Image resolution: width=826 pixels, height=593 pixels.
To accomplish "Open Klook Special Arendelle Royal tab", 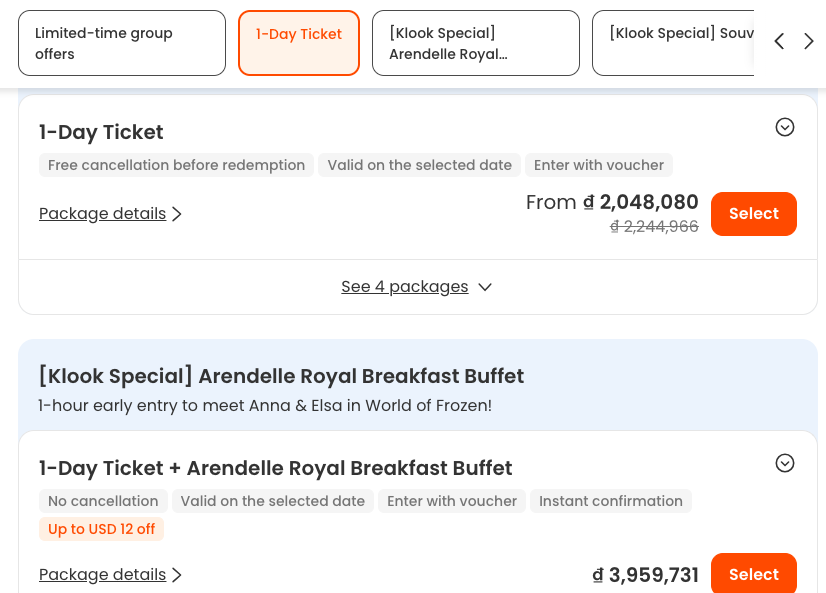I will click(476, 43).
